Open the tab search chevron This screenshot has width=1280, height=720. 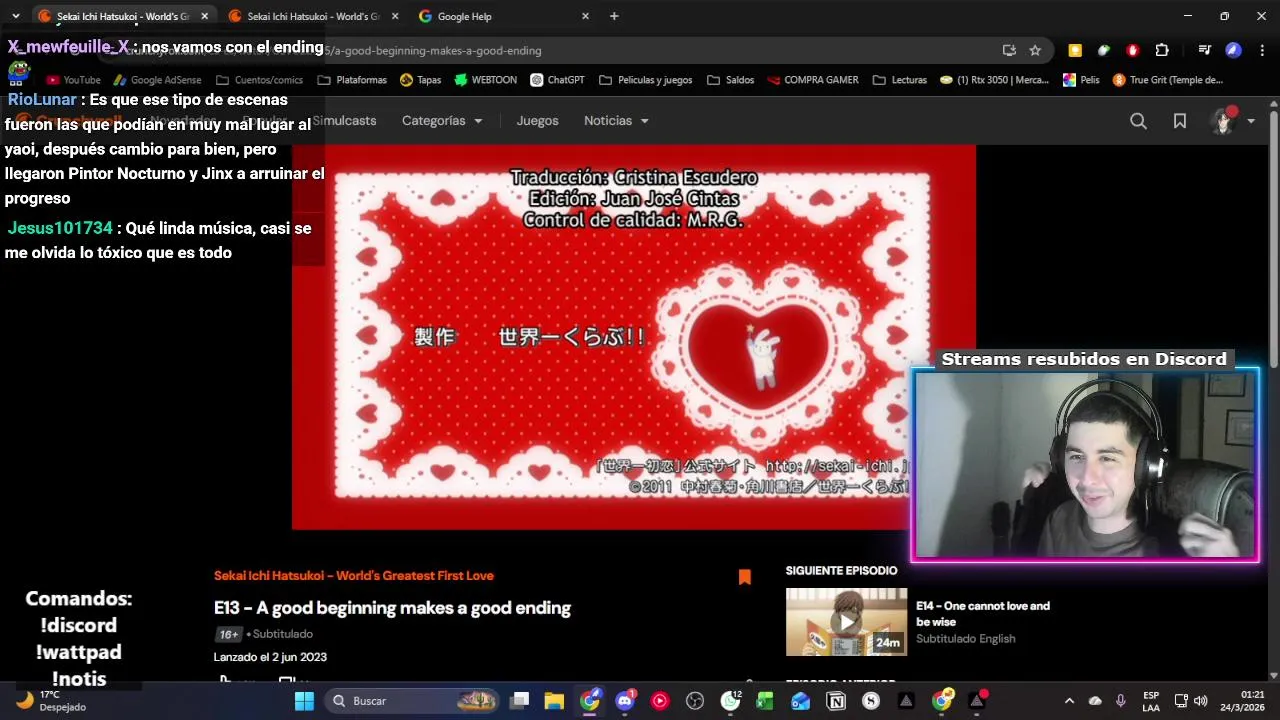(x=15, y=16)
